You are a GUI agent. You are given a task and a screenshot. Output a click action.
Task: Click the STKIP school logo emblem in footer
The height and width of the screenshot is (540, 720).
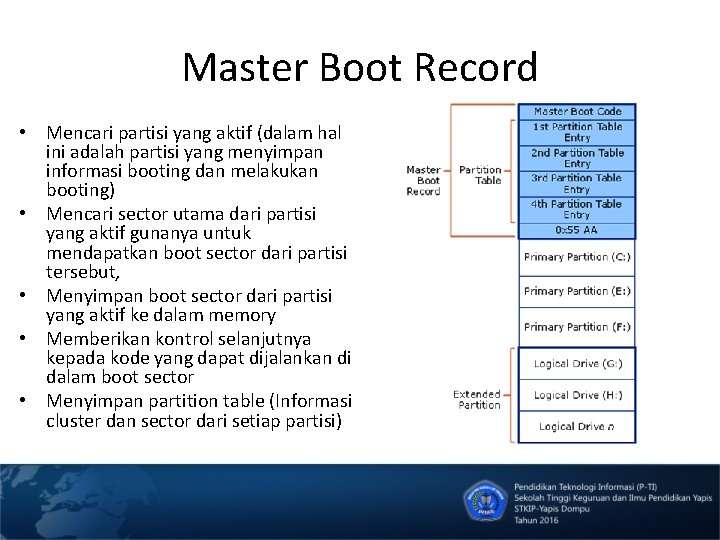(485, 501)
